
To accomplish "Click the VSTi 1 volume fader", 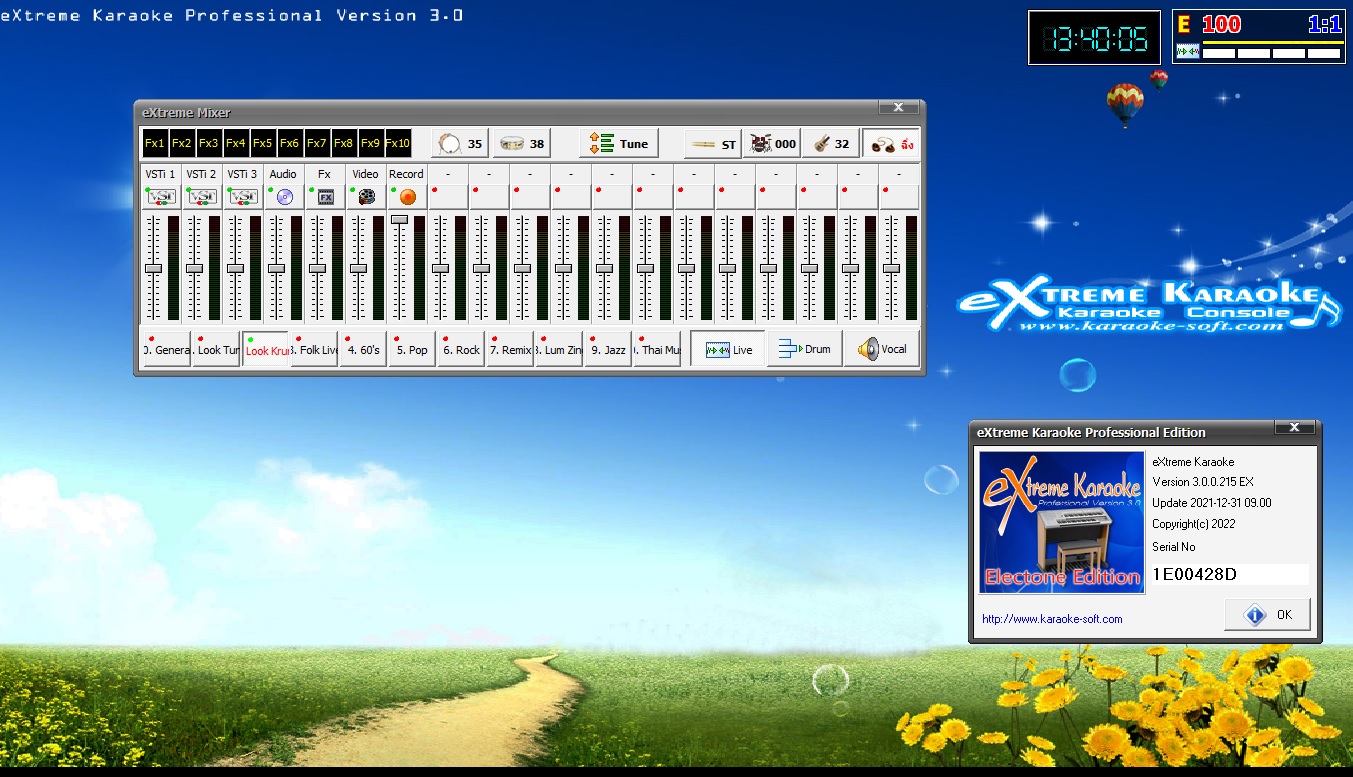I will click(154, 268).
